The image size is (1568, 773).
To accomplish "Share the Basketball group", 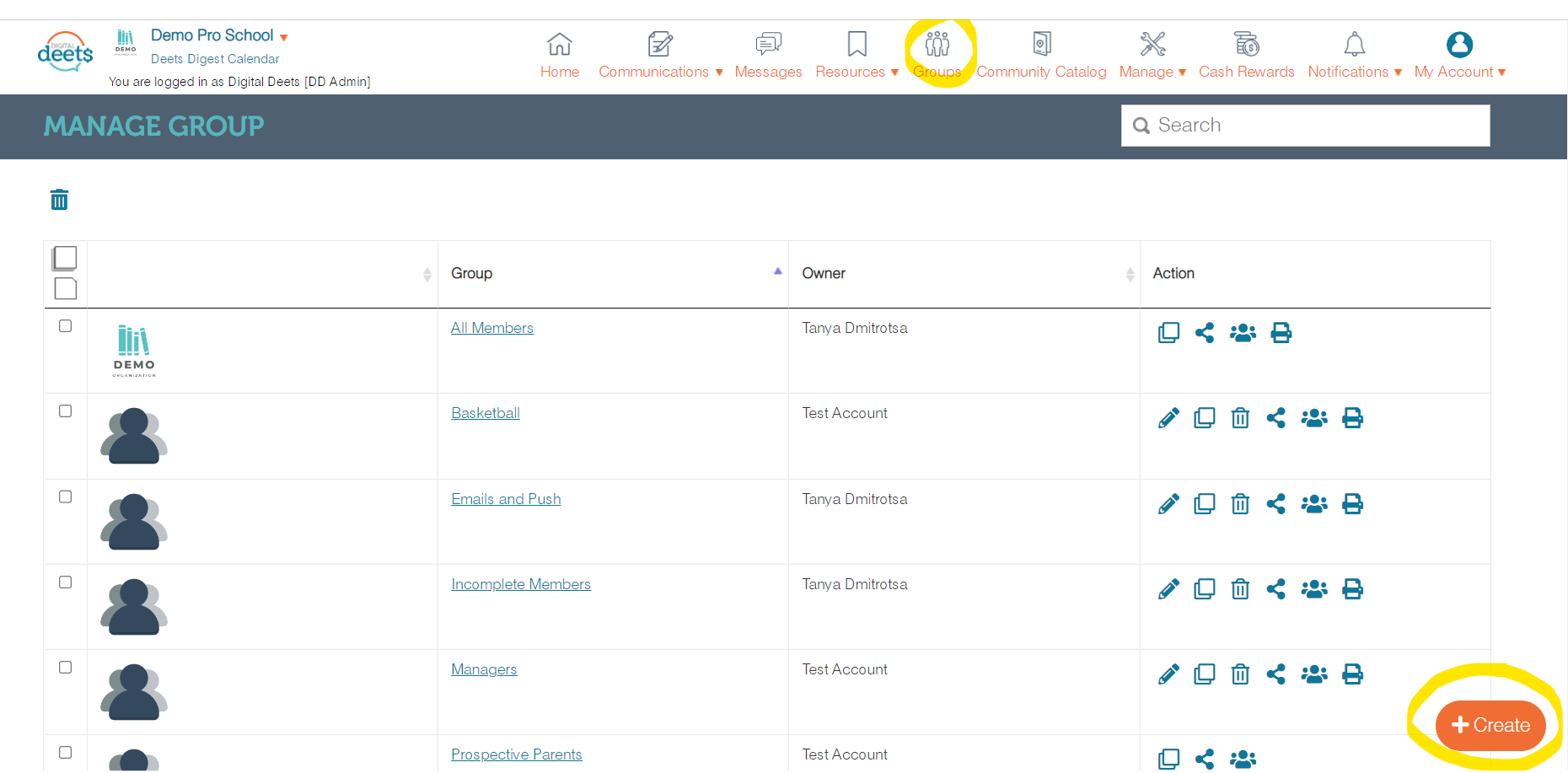I will pyautogui.click(x=1276, y=418).
